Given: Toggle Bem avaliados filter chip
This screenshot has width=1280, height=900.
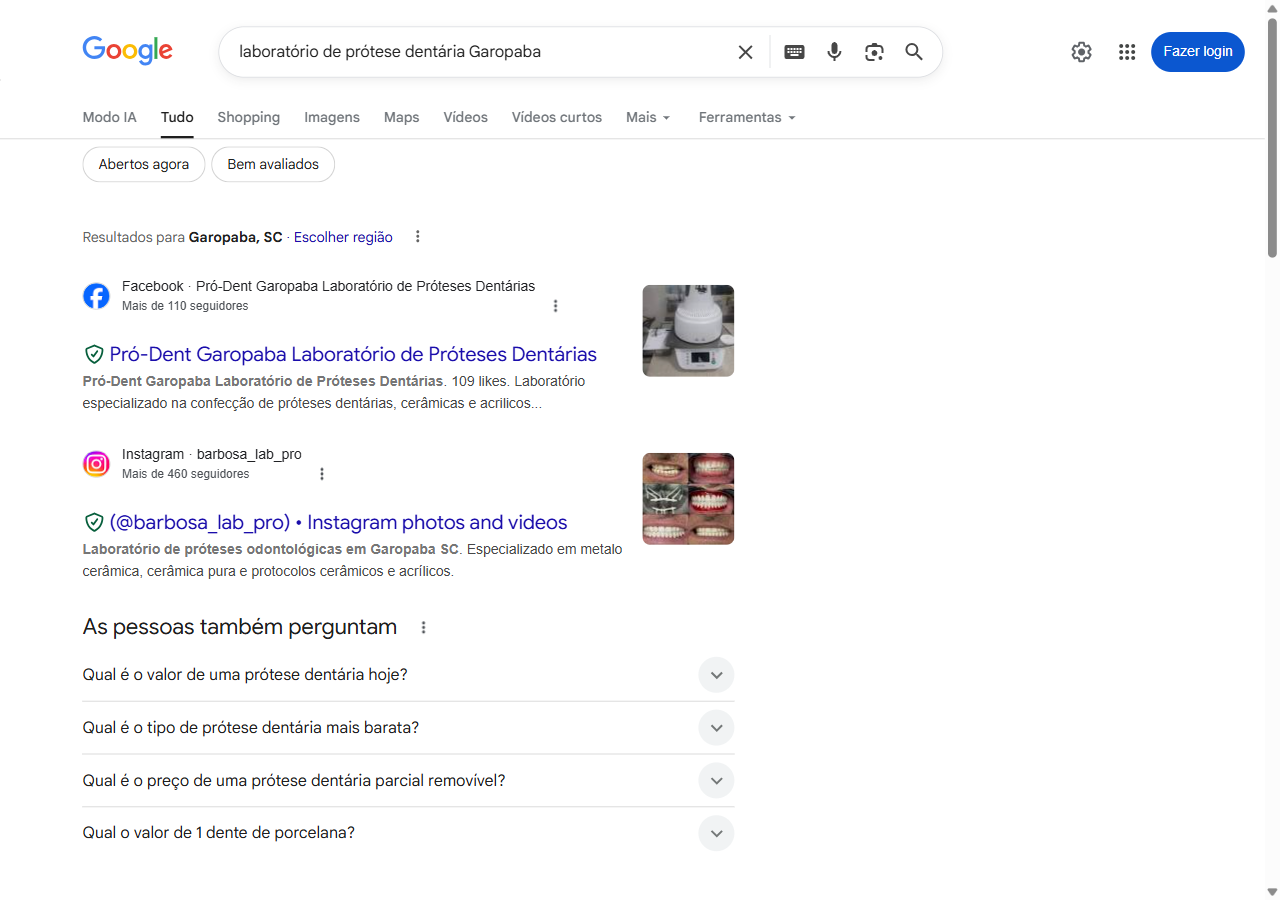Looking at the screenshot, I should click(x=273, y=164).
